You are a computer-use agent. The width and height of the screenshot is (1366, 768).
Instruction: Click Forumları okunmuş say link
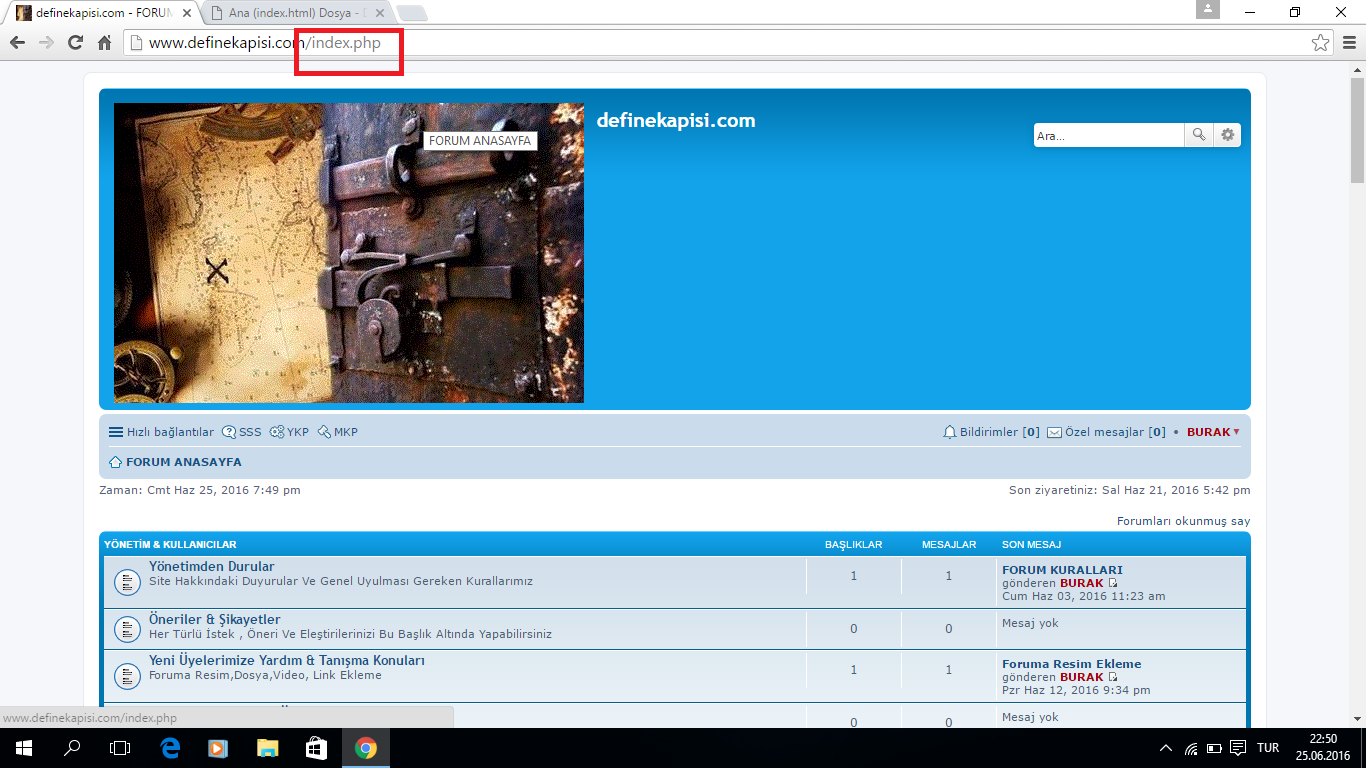(1183, 521)
